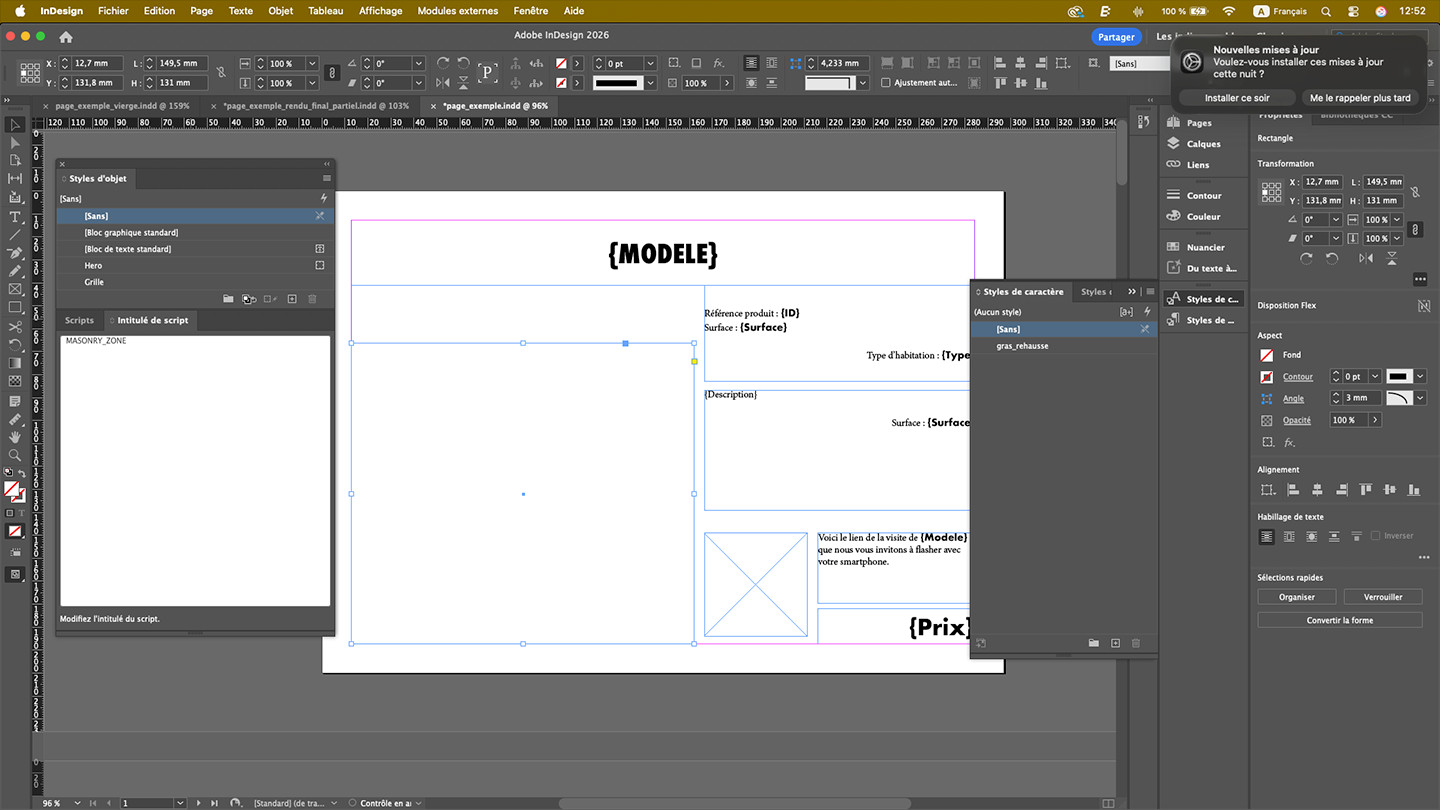1440x810 pixels.
Task: Click the rotate 90° clockwise icon in the Propriétés panel
Action: 1306,258
